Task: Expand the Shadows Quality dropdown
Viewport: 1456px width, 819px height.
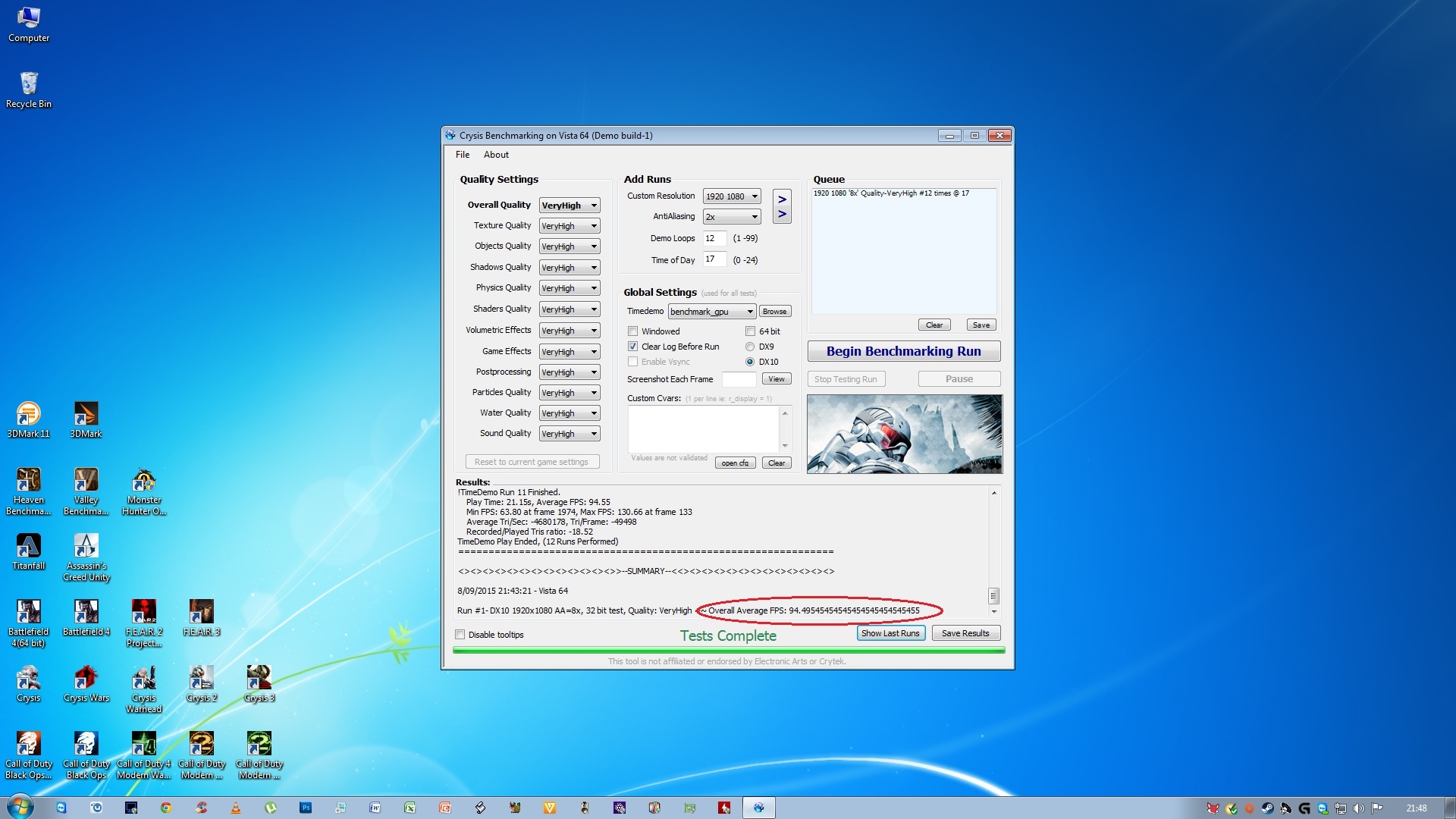Action: (570, 268)
